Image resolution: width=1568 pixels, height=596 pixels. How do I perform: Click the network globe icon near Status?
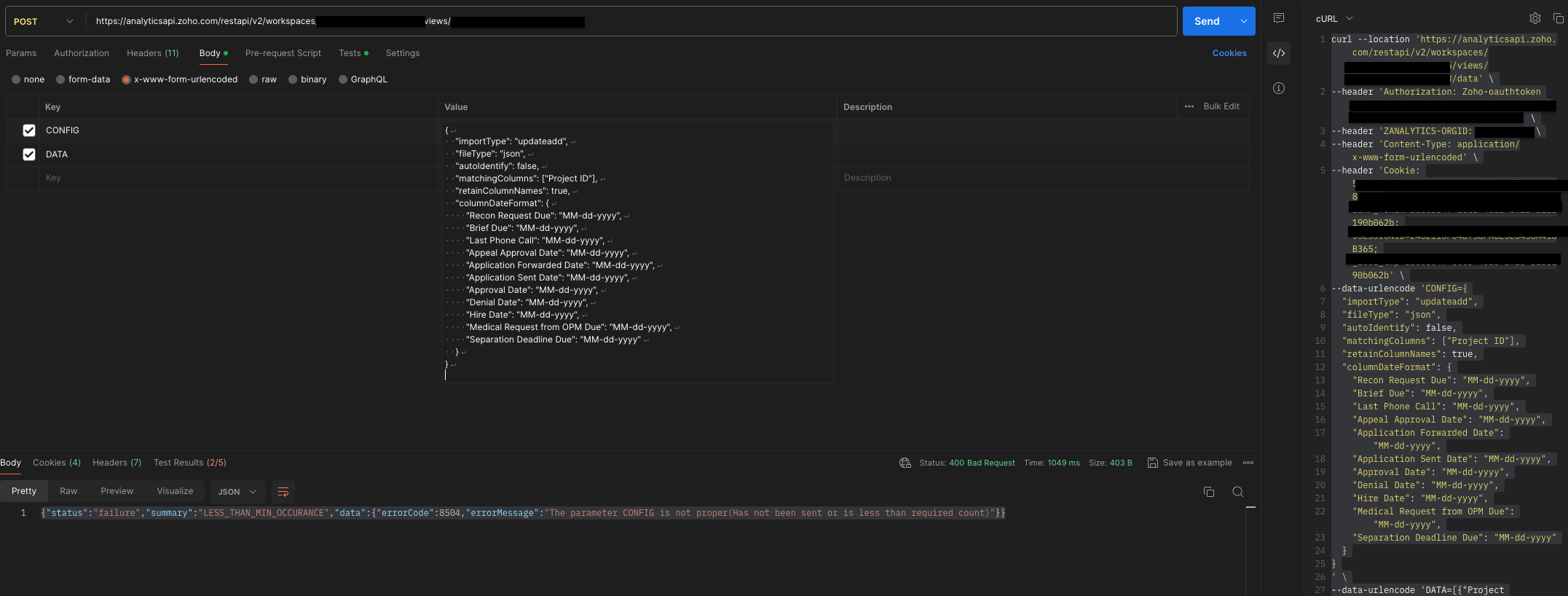click(905, 463)
